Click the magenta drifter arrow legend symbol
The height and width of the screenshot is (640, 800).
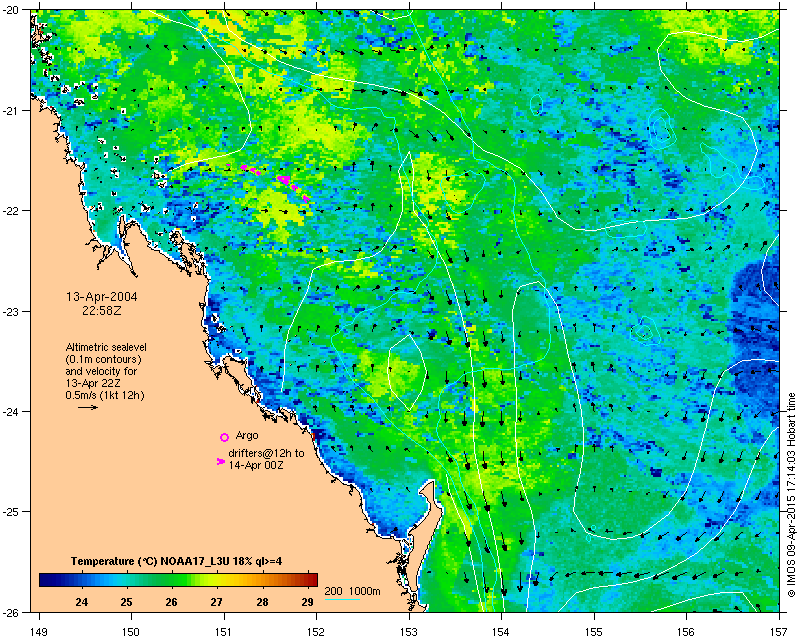point(220,461)
